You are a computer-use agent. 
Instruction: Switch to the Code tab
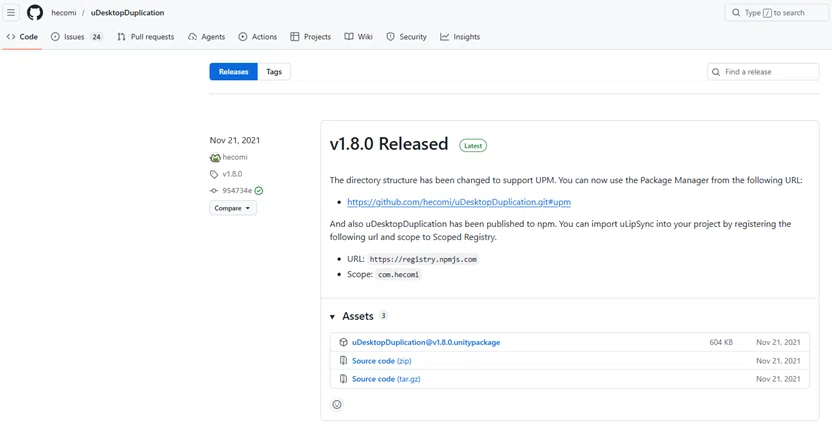22,37
